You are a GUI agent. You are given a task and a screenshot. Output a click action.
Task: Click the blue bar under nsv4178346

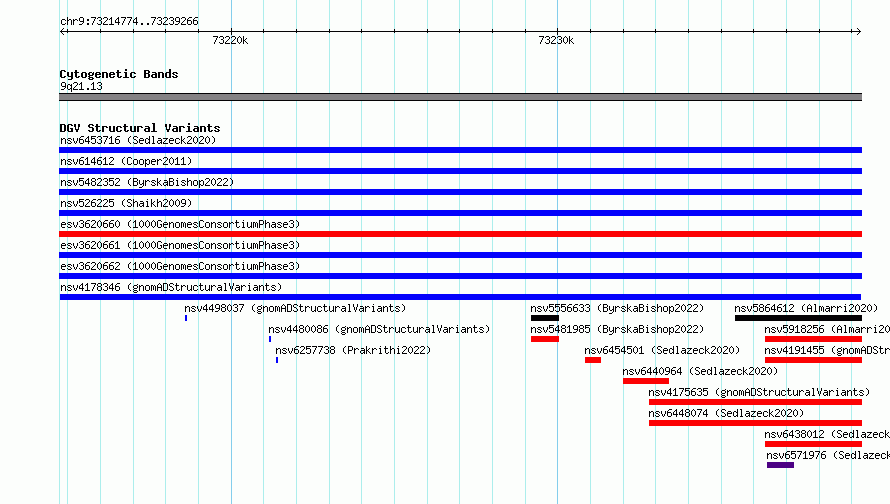[460, 297]
